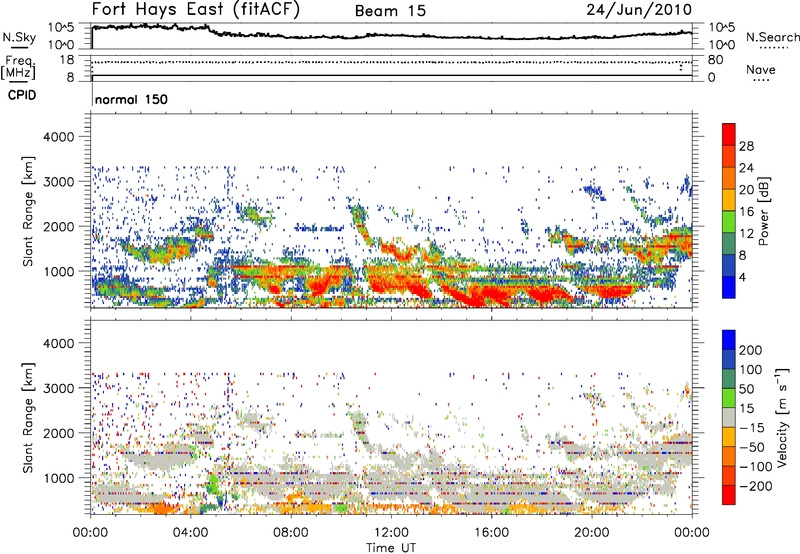The width and height of the screenshot is (800, 554).
Task: Select the 'Freq. [MHz]' axis label
Action: [18, 68]
